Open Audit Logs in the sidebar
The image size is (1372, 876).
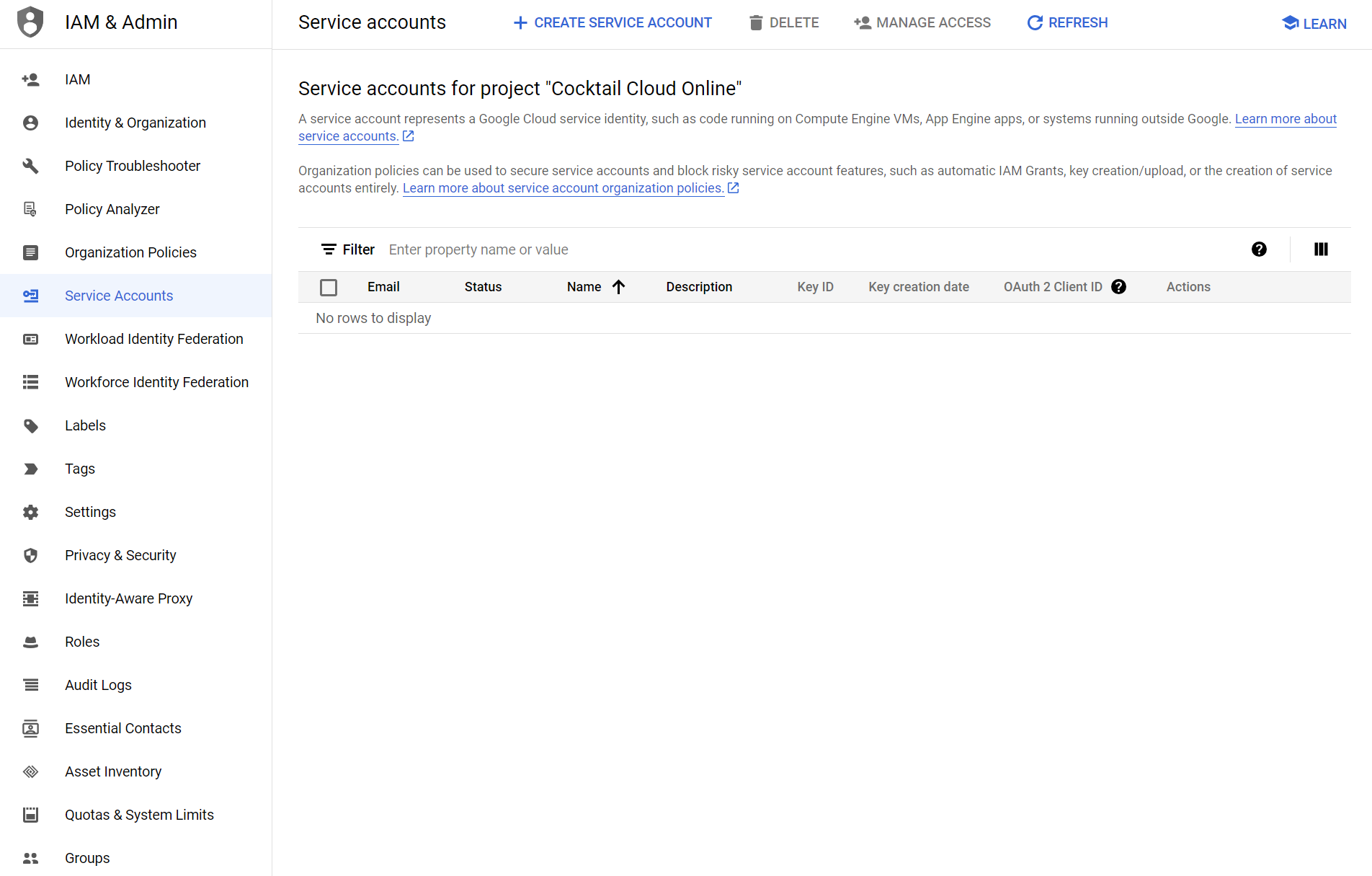click(98, 685)
